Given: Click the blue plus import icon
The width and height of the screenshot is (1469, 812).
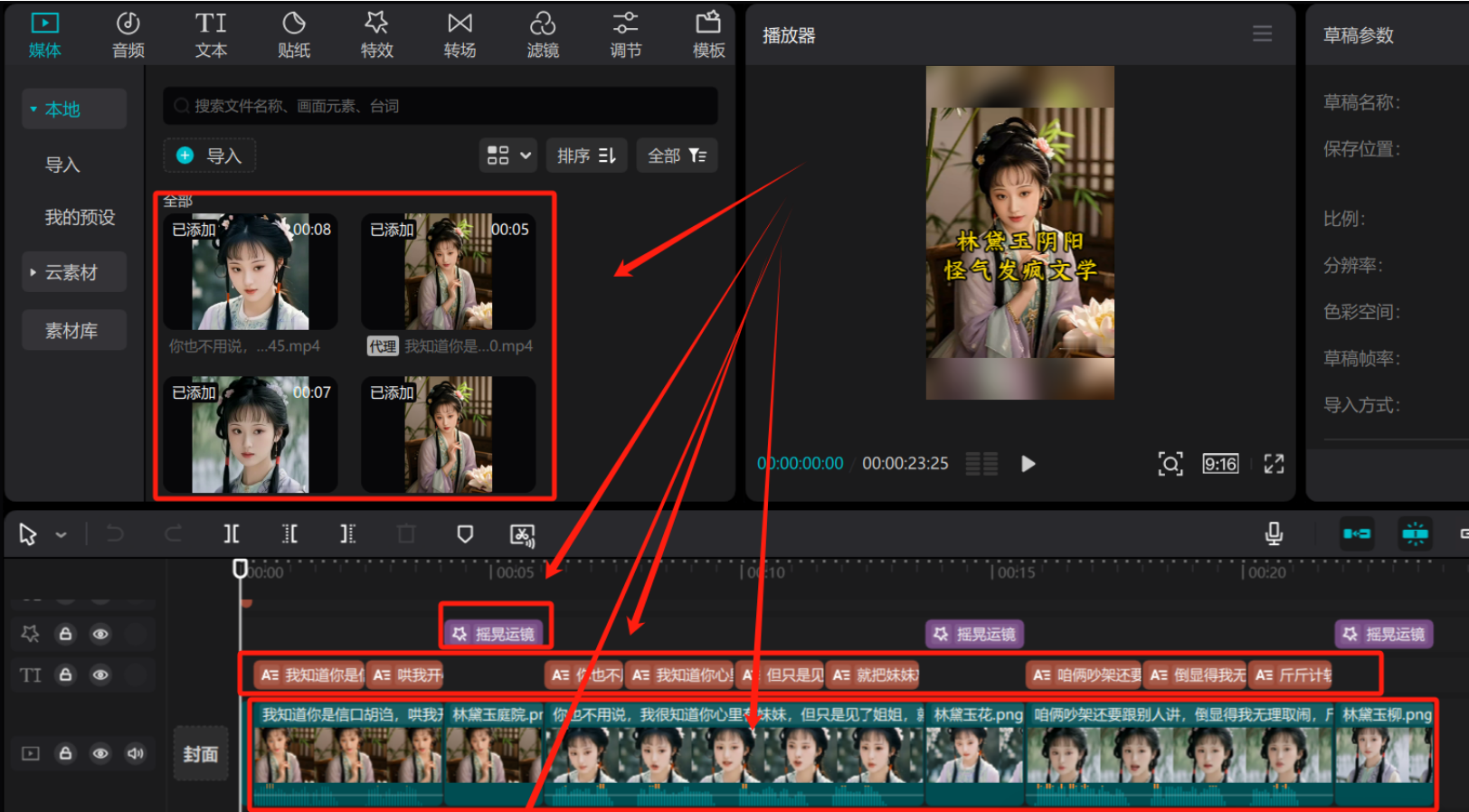Looking at the screenshot, I should (x=185, y=156).
